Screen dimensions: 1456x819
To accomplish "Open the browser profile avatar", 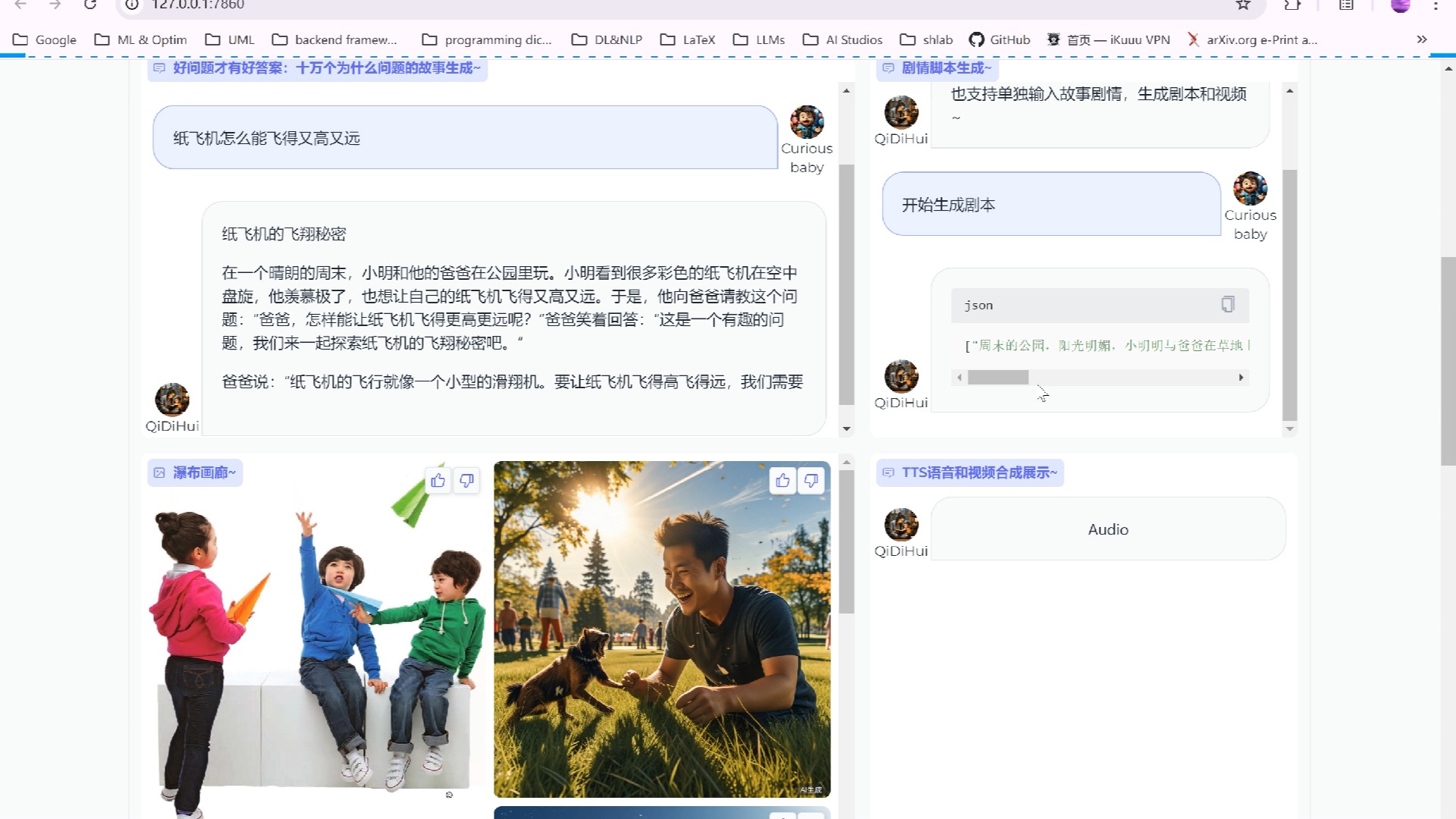I will 1401,5.
